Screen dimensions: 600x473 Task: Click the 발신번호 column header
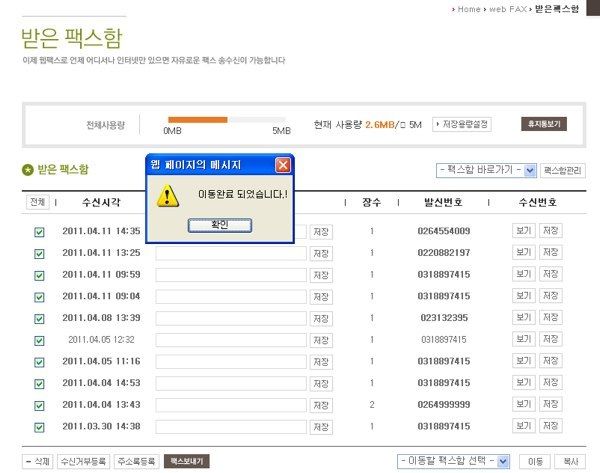pos(443,202)
